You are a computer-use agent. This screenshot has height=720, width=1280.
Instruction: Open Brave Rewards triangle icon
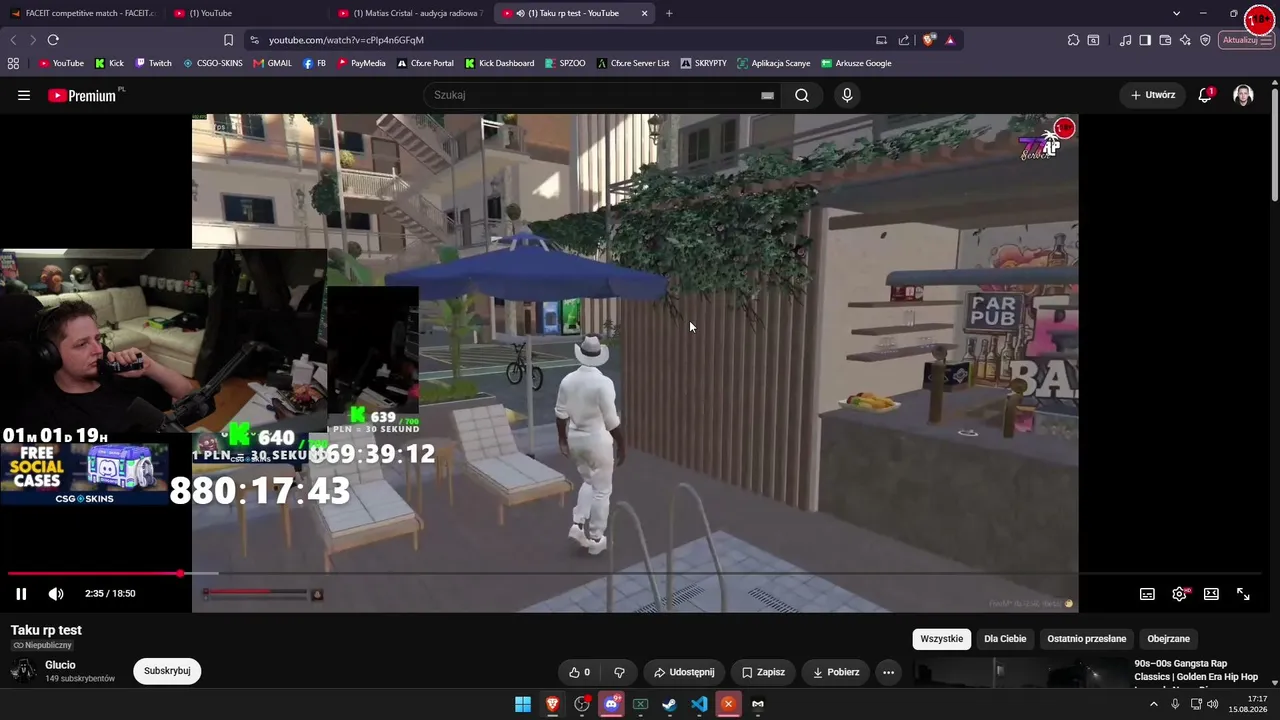click(950, 40)
